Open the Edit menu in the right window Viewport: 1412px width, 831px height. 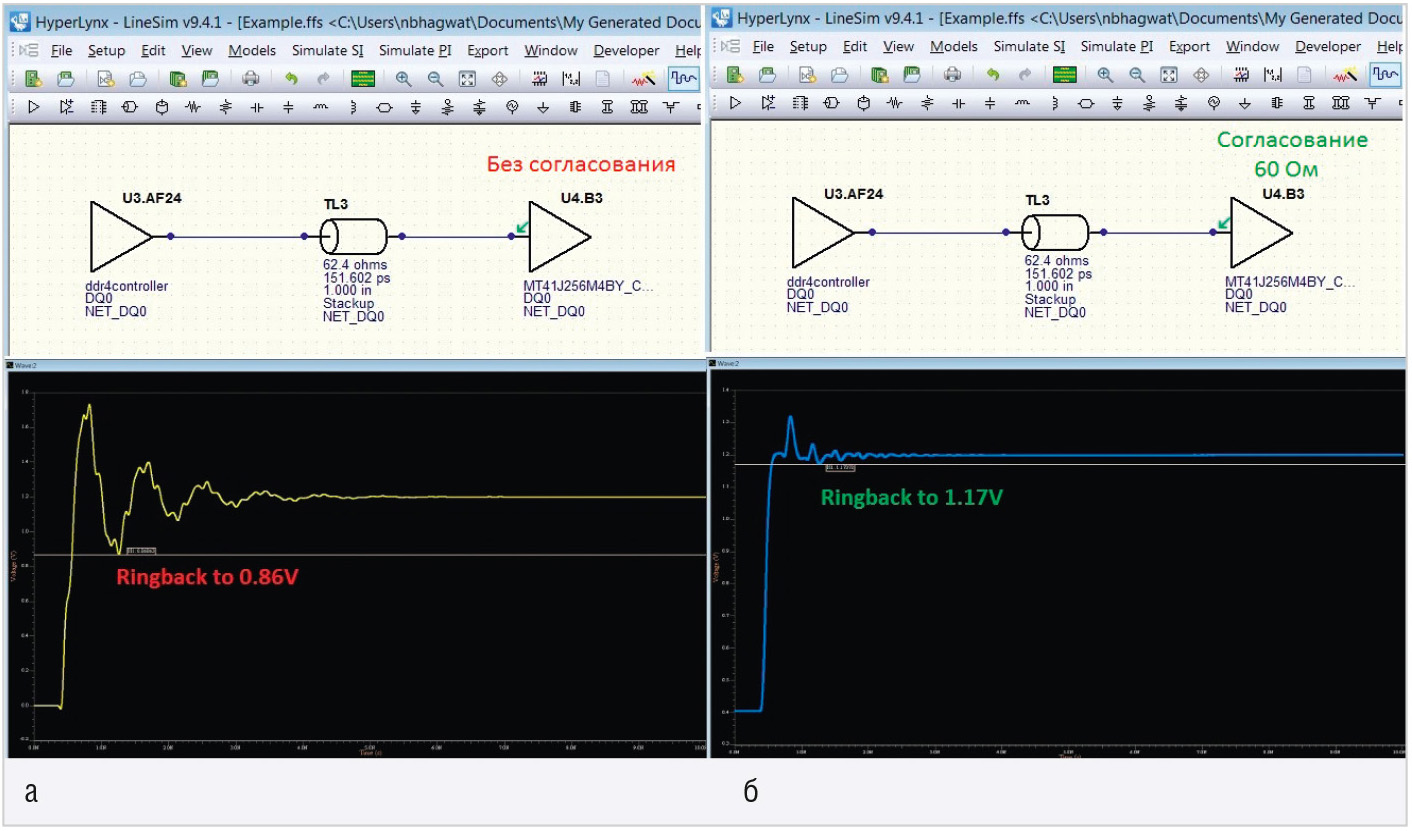pyautogui.click(x=855, y=46)
